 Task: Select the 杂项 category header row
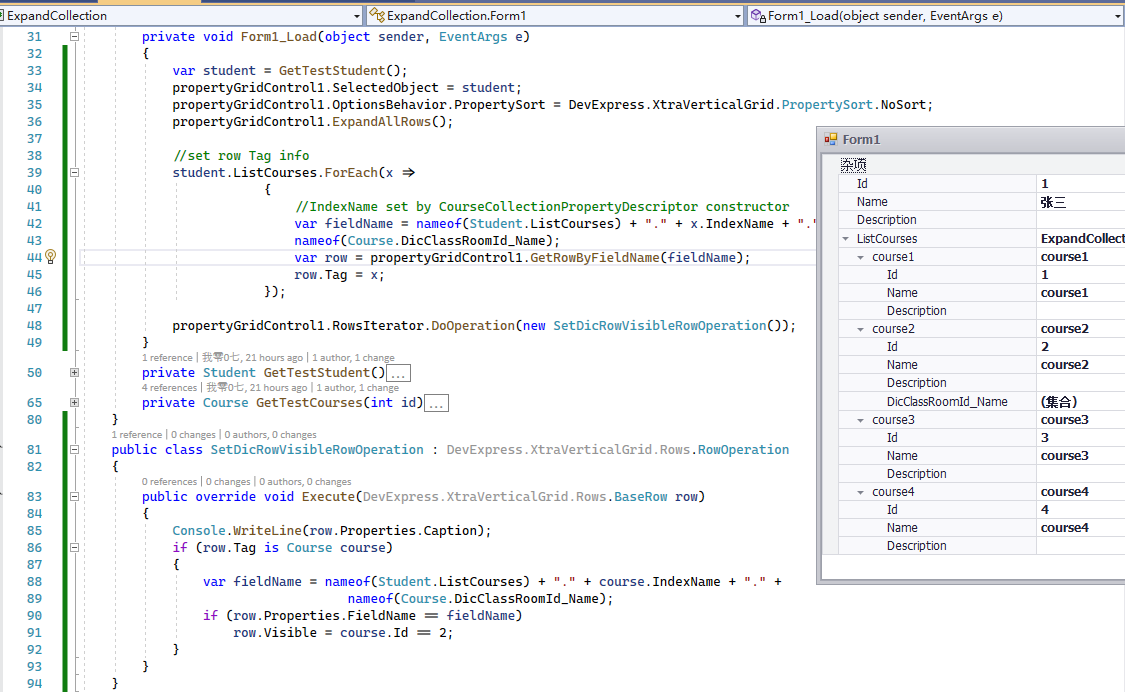854,165
